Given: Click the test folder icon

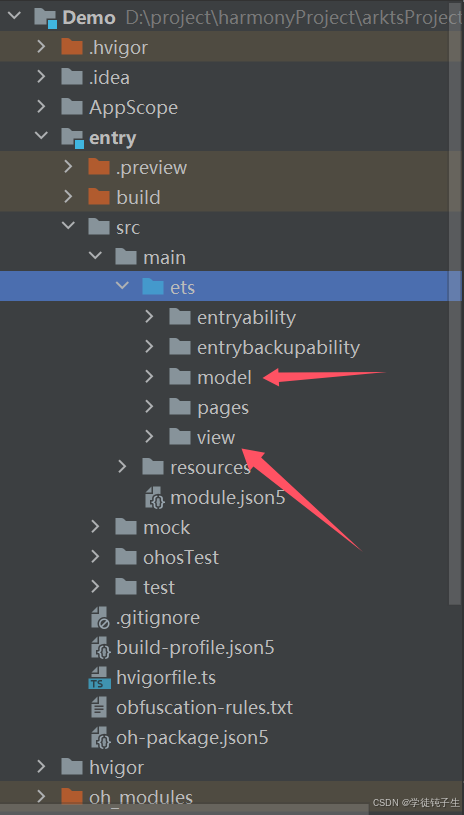Looking at the screenshot, I should 126,587.
